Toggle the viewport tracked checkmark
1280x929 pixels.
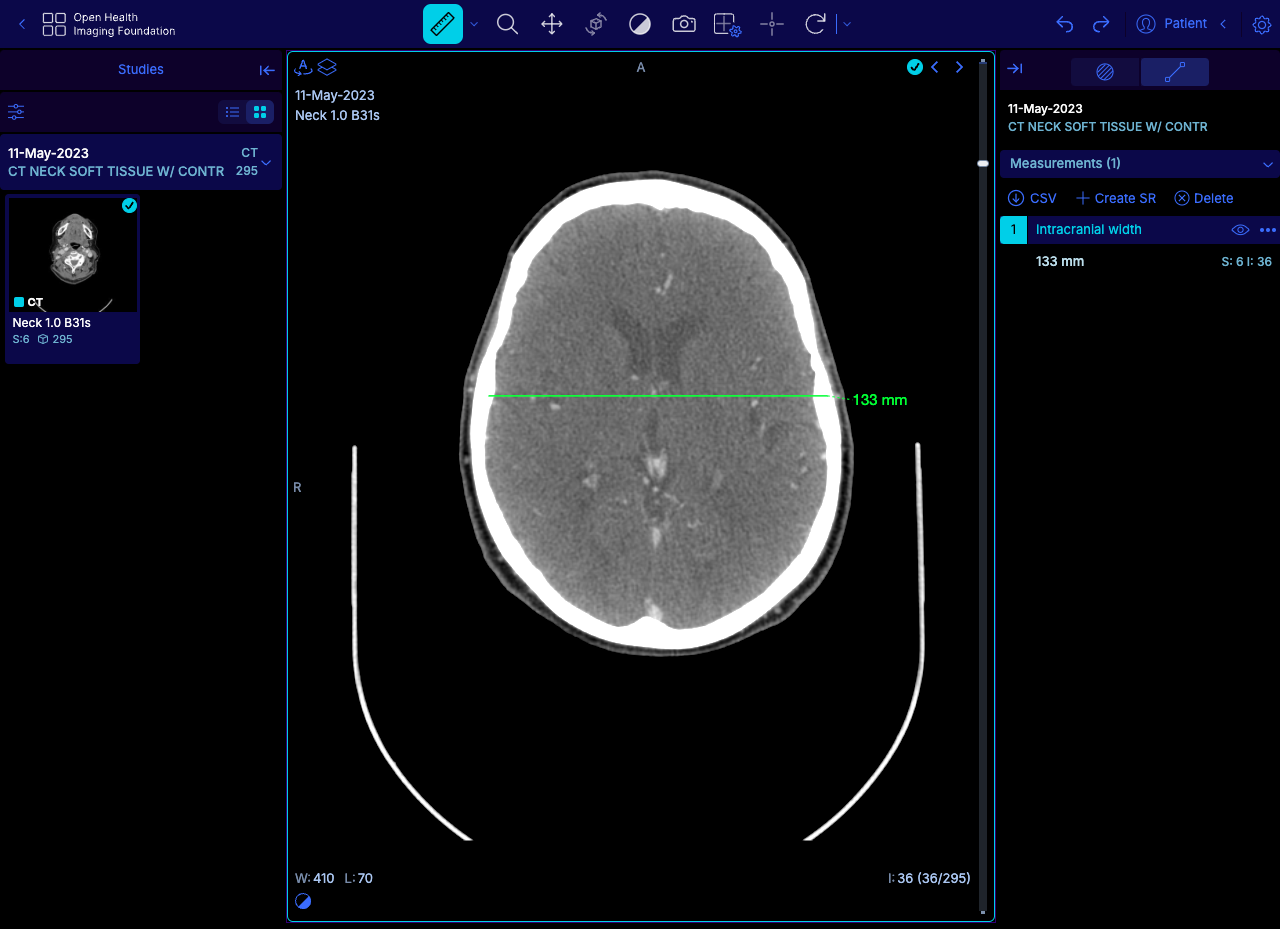point(915,67)
